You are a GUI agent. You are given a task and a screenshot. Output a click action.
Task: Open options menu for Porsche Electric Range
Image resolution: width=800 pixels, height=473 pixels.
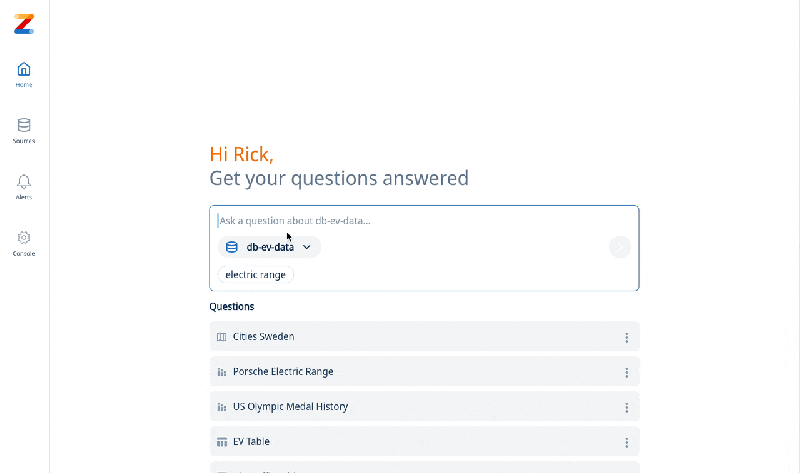click(627, 372)
